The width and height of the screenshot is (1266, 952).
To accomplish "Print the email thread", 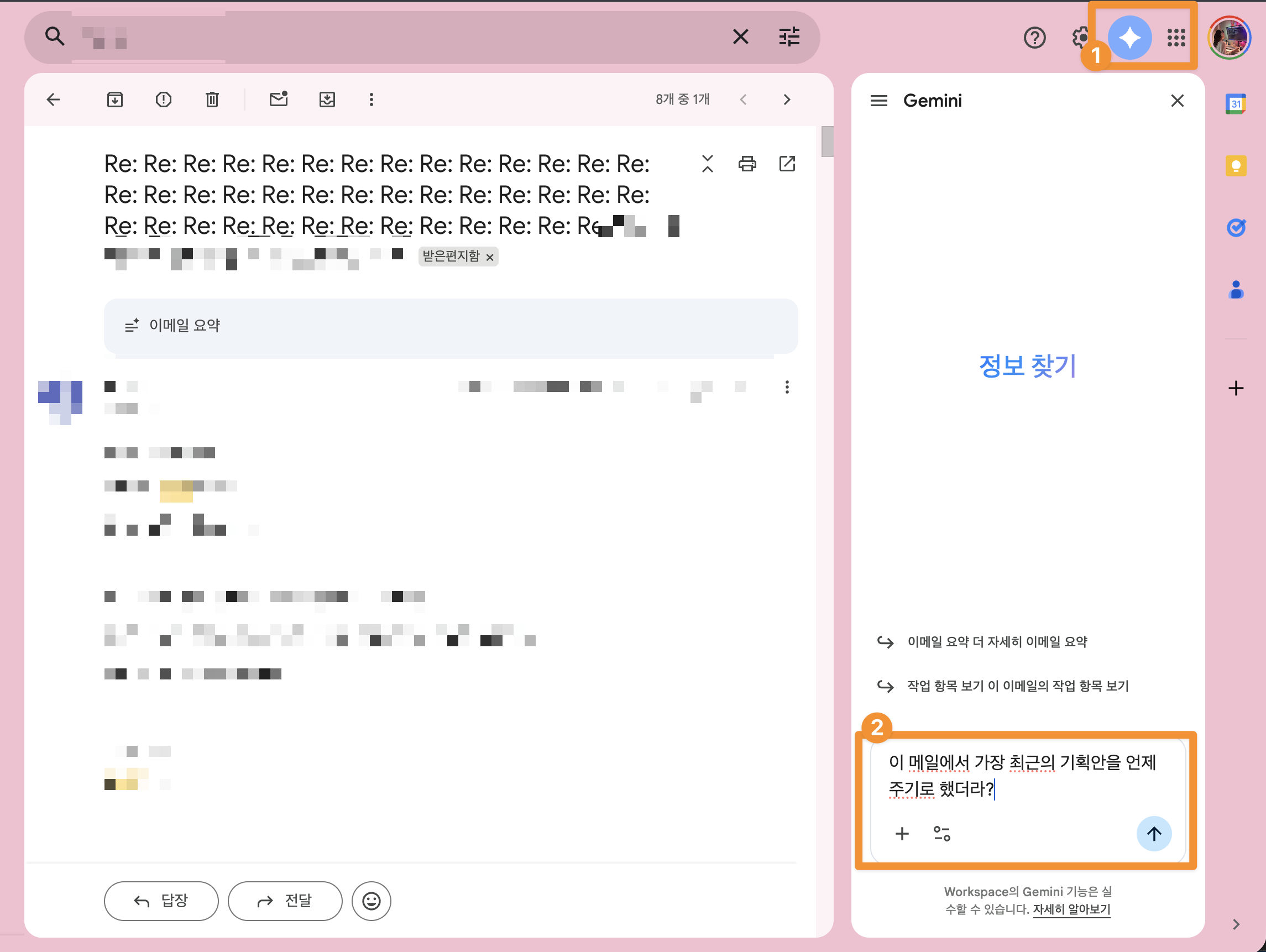I will (x=747, y=164).
